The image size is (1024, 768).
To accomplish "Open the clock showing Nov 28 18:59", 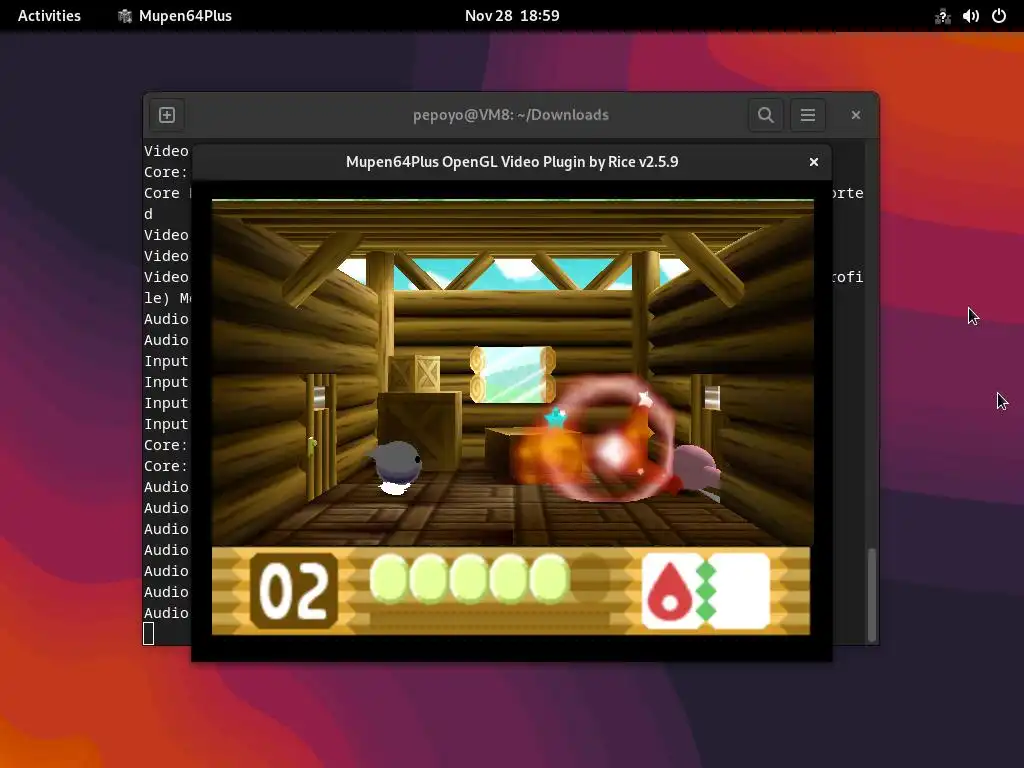I will pyautogui.click(x=512, y=16).
